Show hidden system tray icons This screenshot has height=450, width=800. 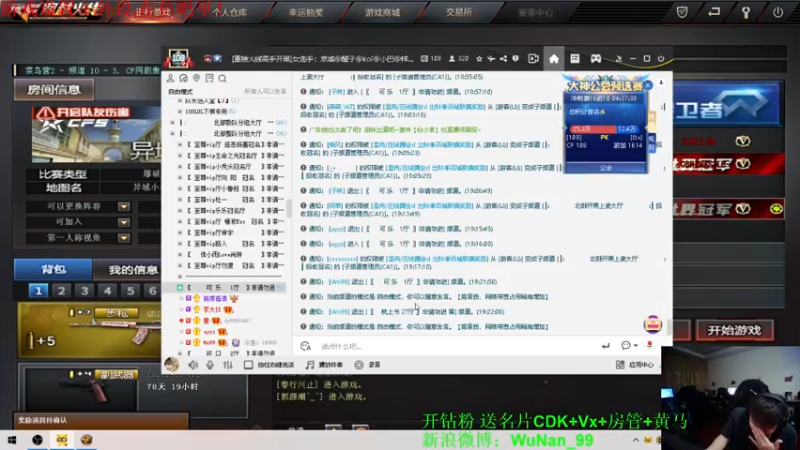tap(636, 440)
